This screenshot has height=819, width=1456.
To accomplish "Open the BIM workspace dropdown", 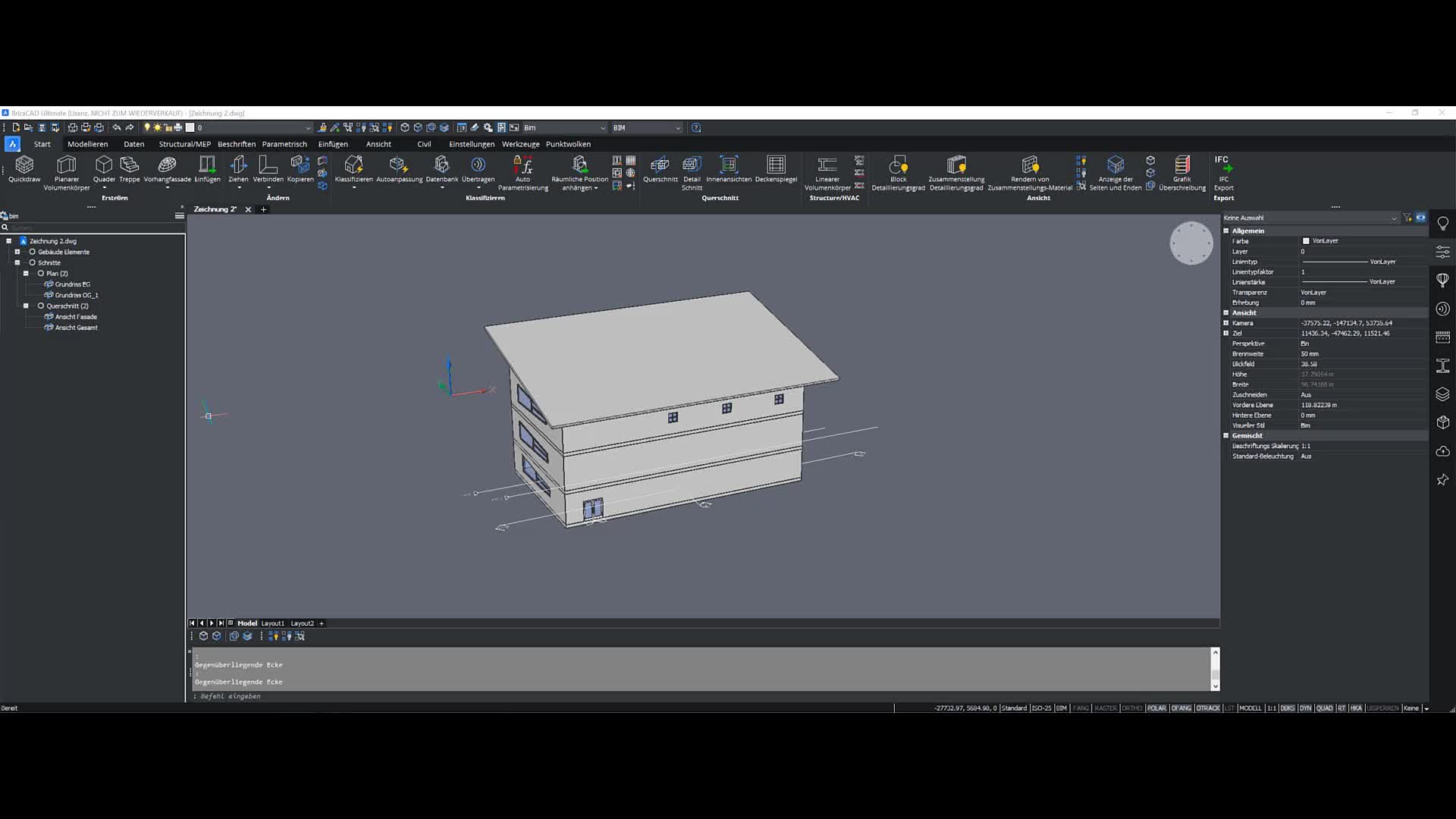I will tap(647, 127).
